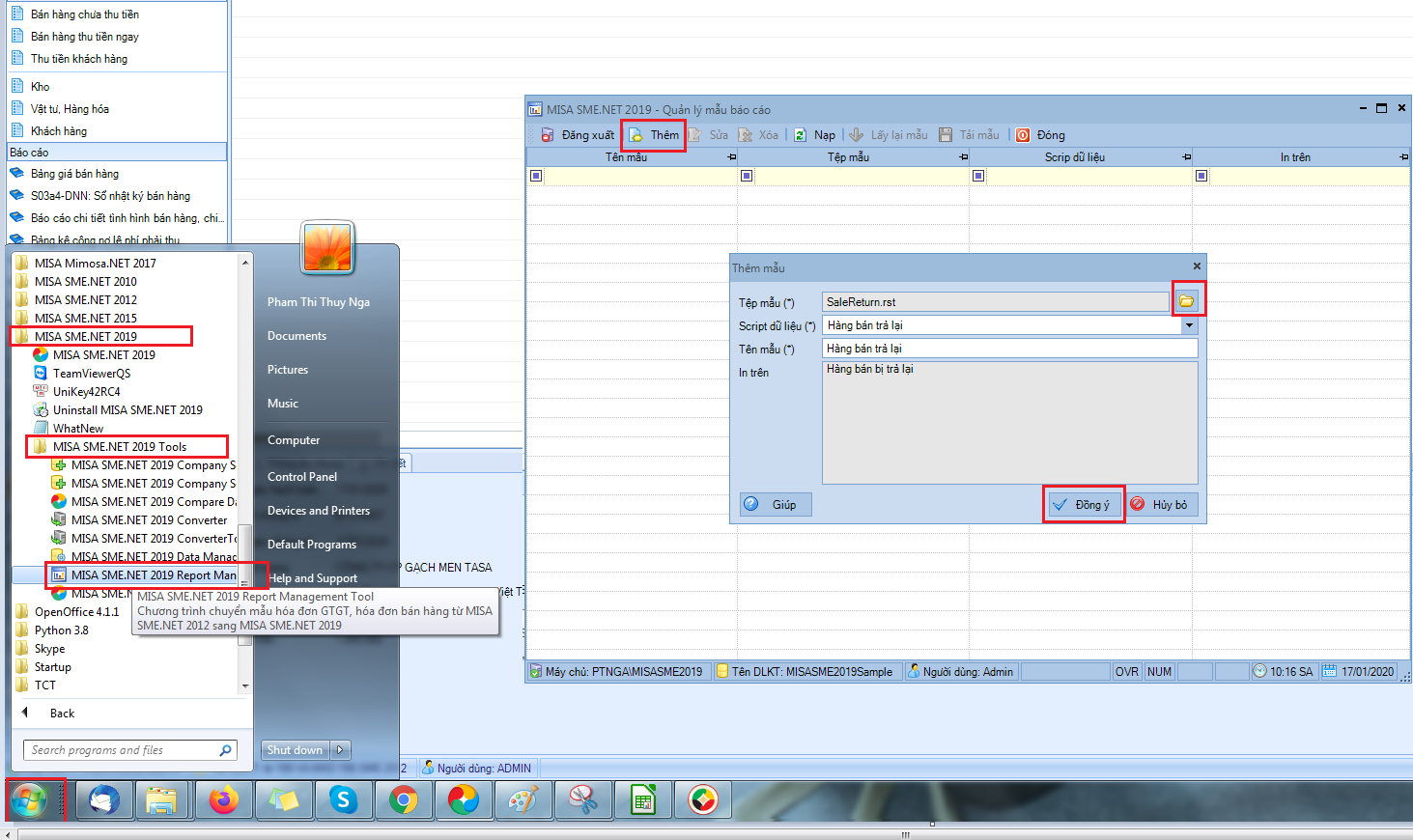
Task: Expand the Script dữ liệu dropdown
Action: click(x=1189, y=325)
